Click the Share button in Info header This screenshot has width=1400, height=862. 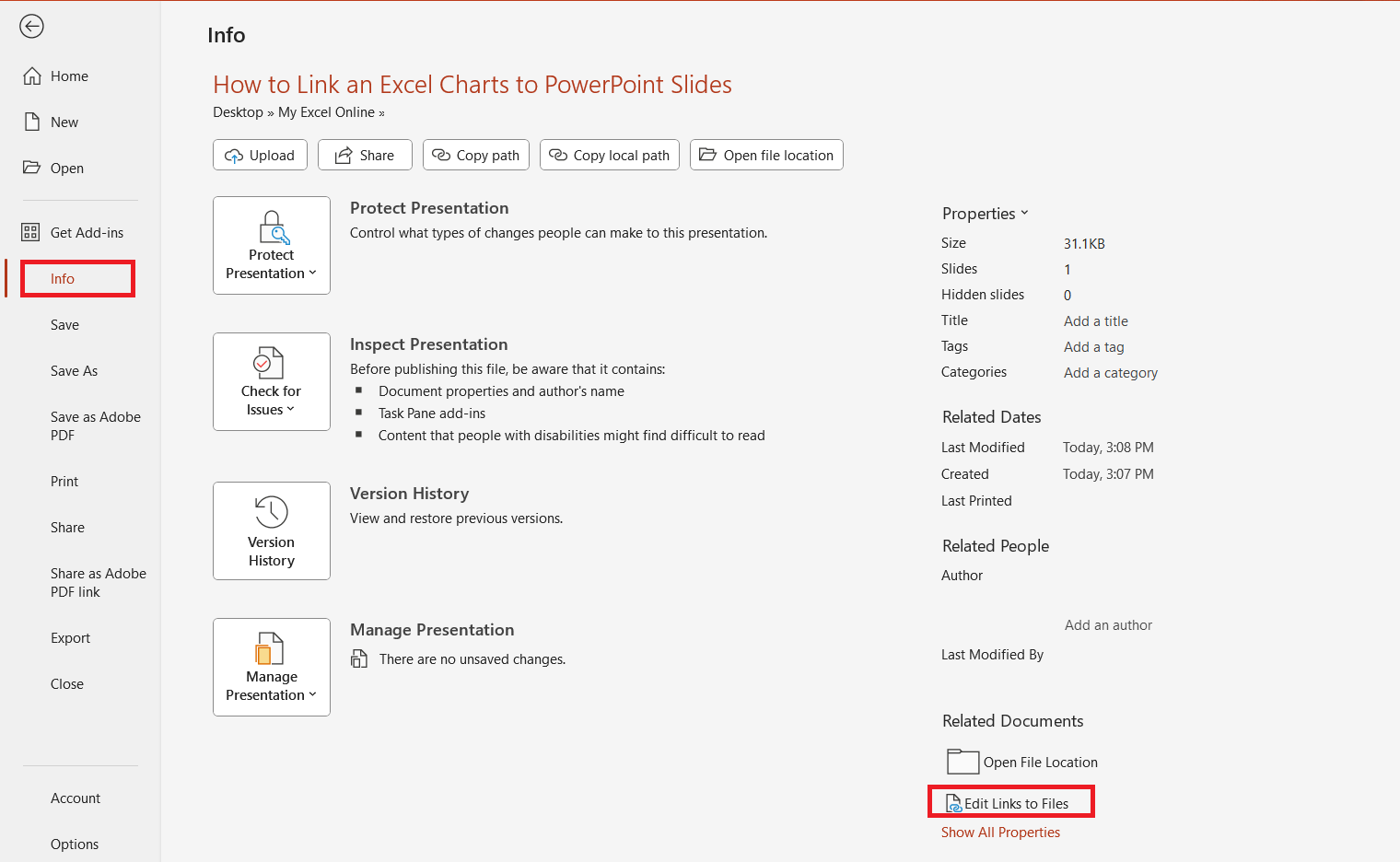[x=365, y=155]
